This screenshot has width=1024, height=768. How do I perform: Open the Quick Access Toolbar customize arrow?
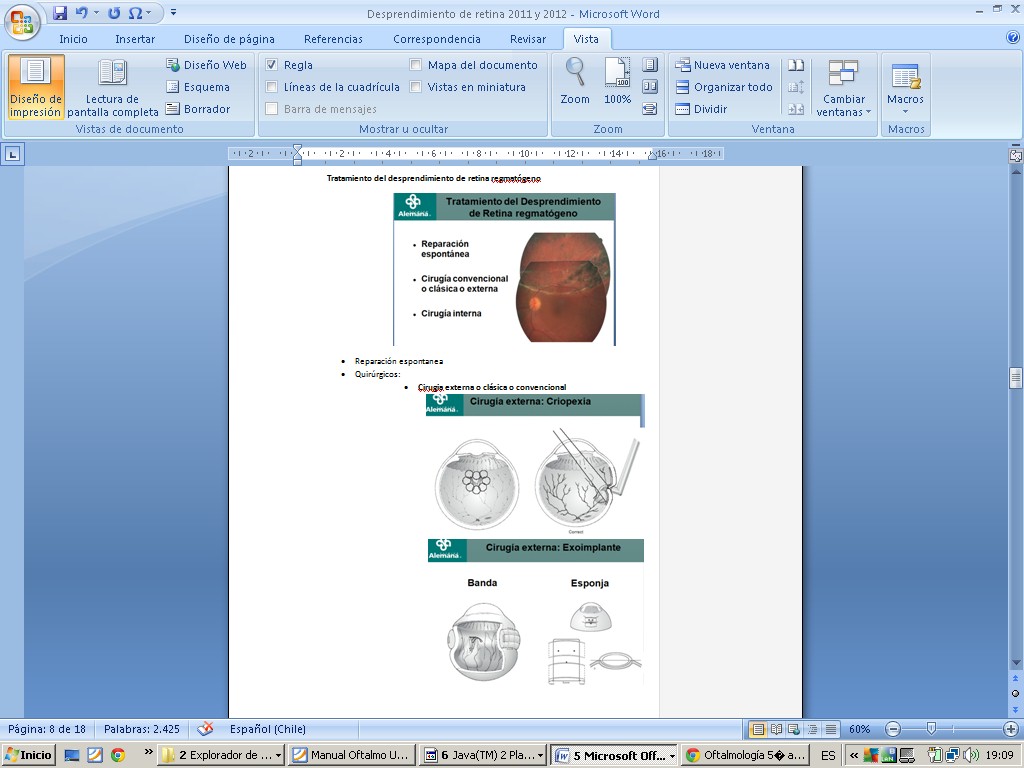coord(173,13)
